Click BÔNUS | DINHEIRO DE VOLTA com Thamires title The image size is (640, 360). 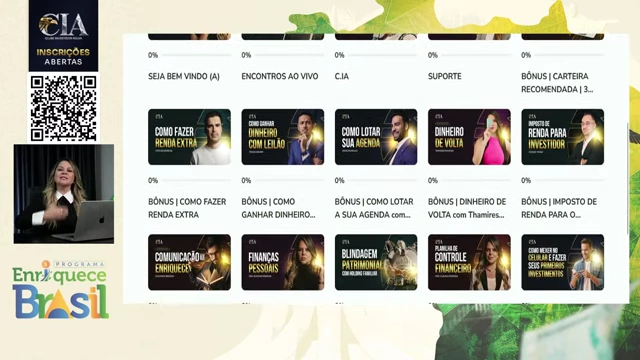tap(467, 208)
